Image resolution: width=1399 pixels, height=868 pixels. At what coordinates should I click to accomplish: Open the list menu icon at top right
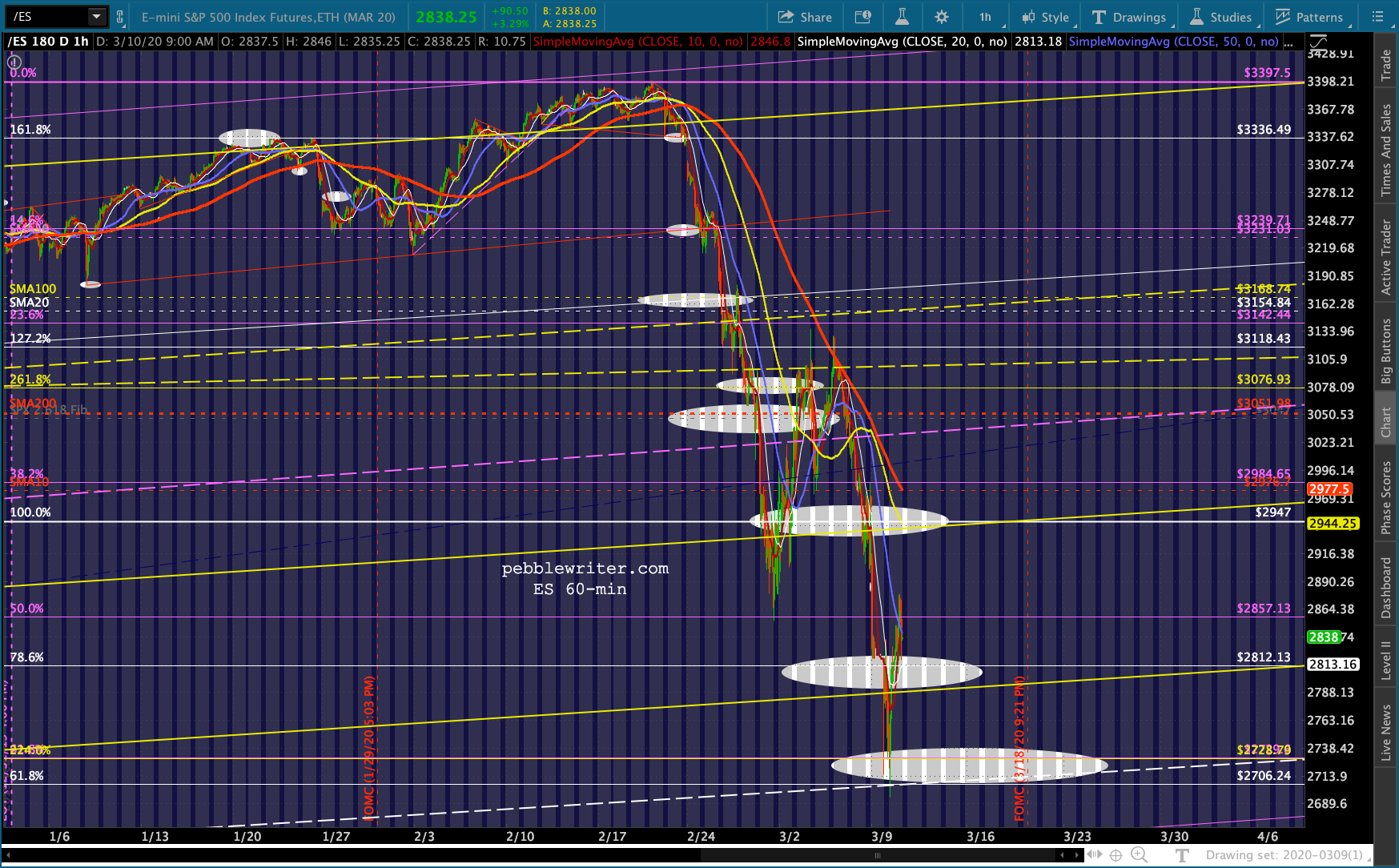1377,17
